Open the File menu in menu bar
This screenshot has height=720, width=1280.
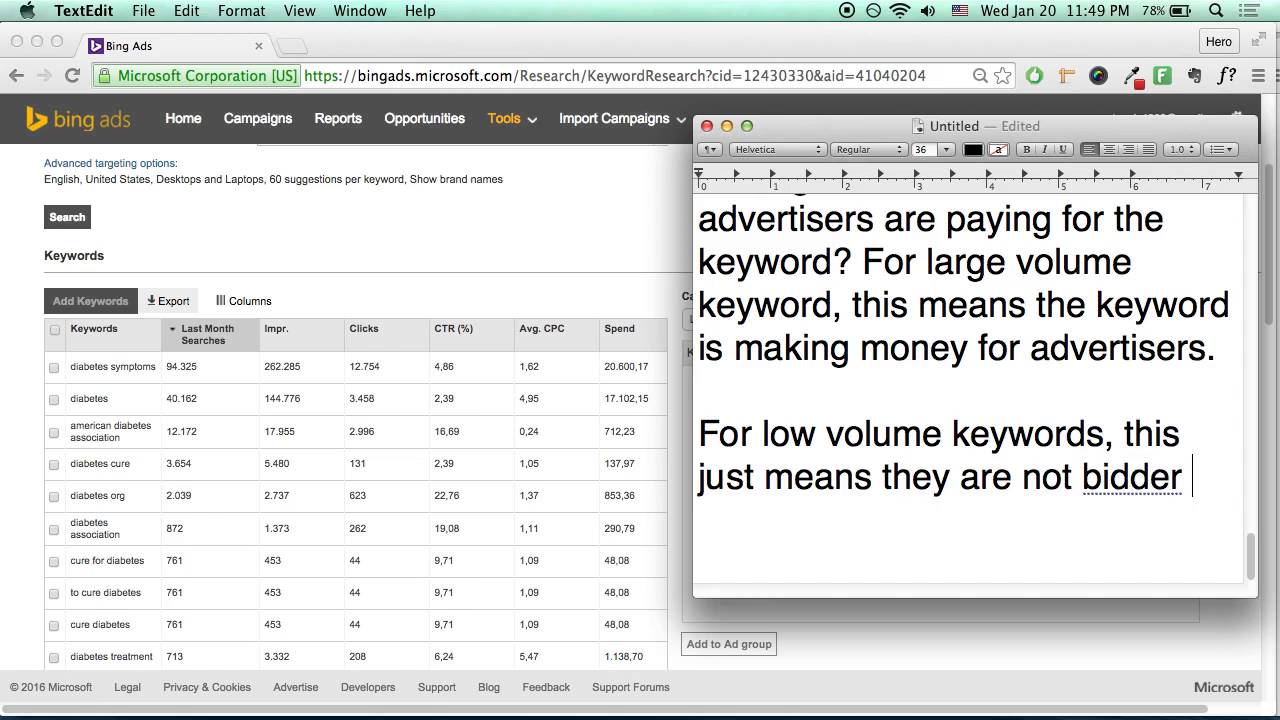pos(143,11)
